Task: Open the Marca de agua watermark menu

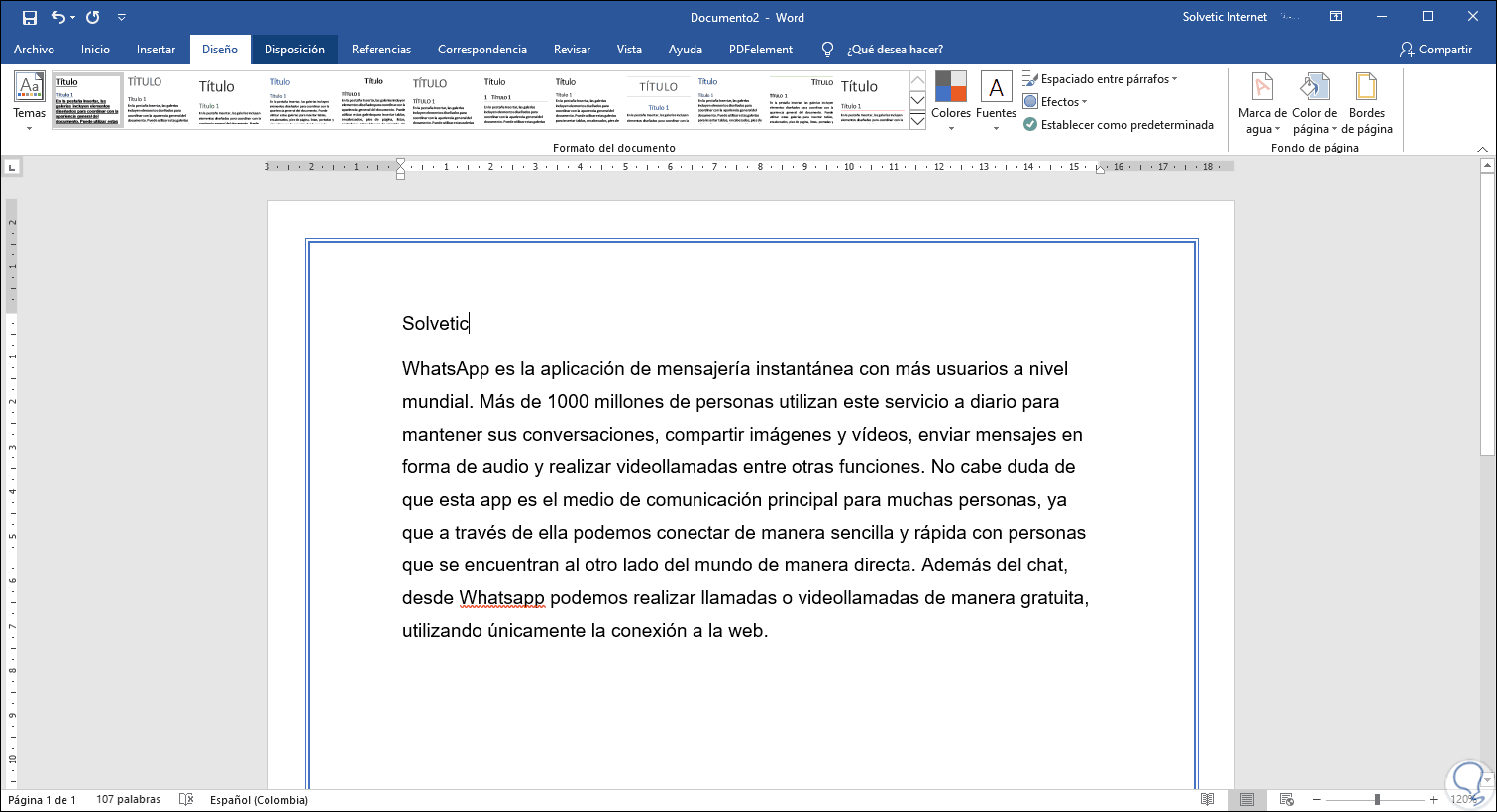Action: 1262,103
